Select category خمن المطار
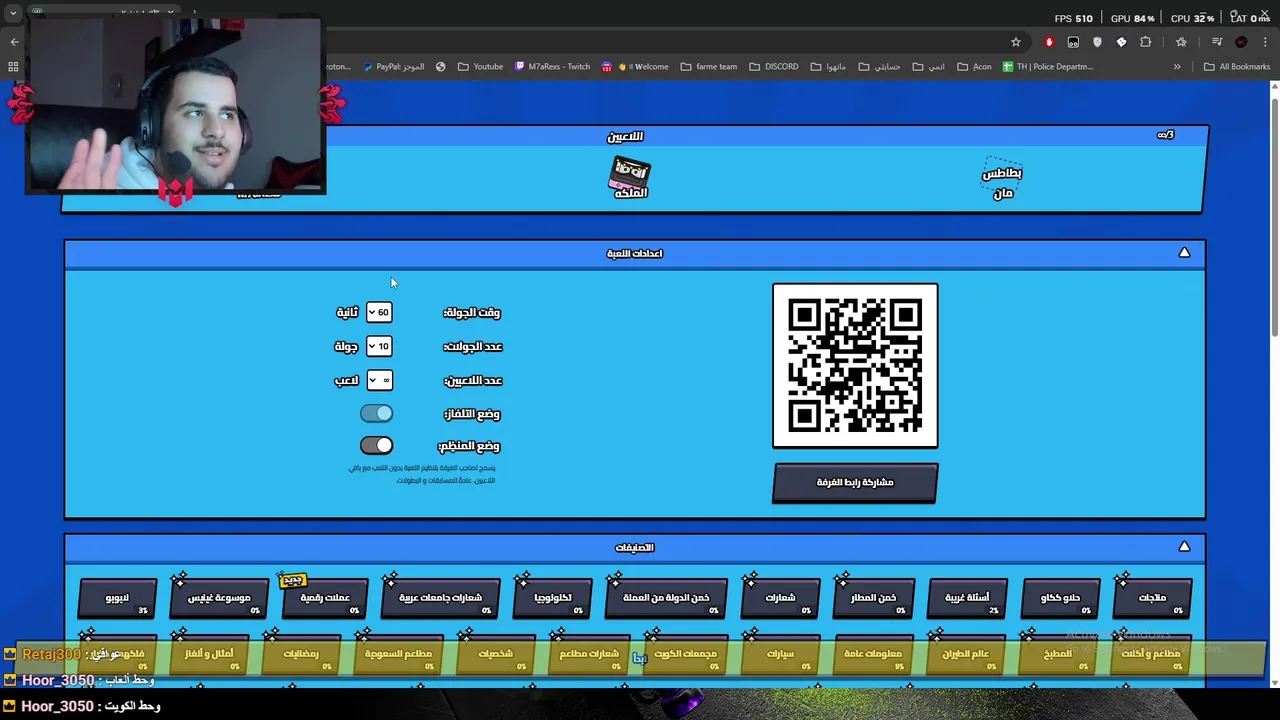 point(873,598)
